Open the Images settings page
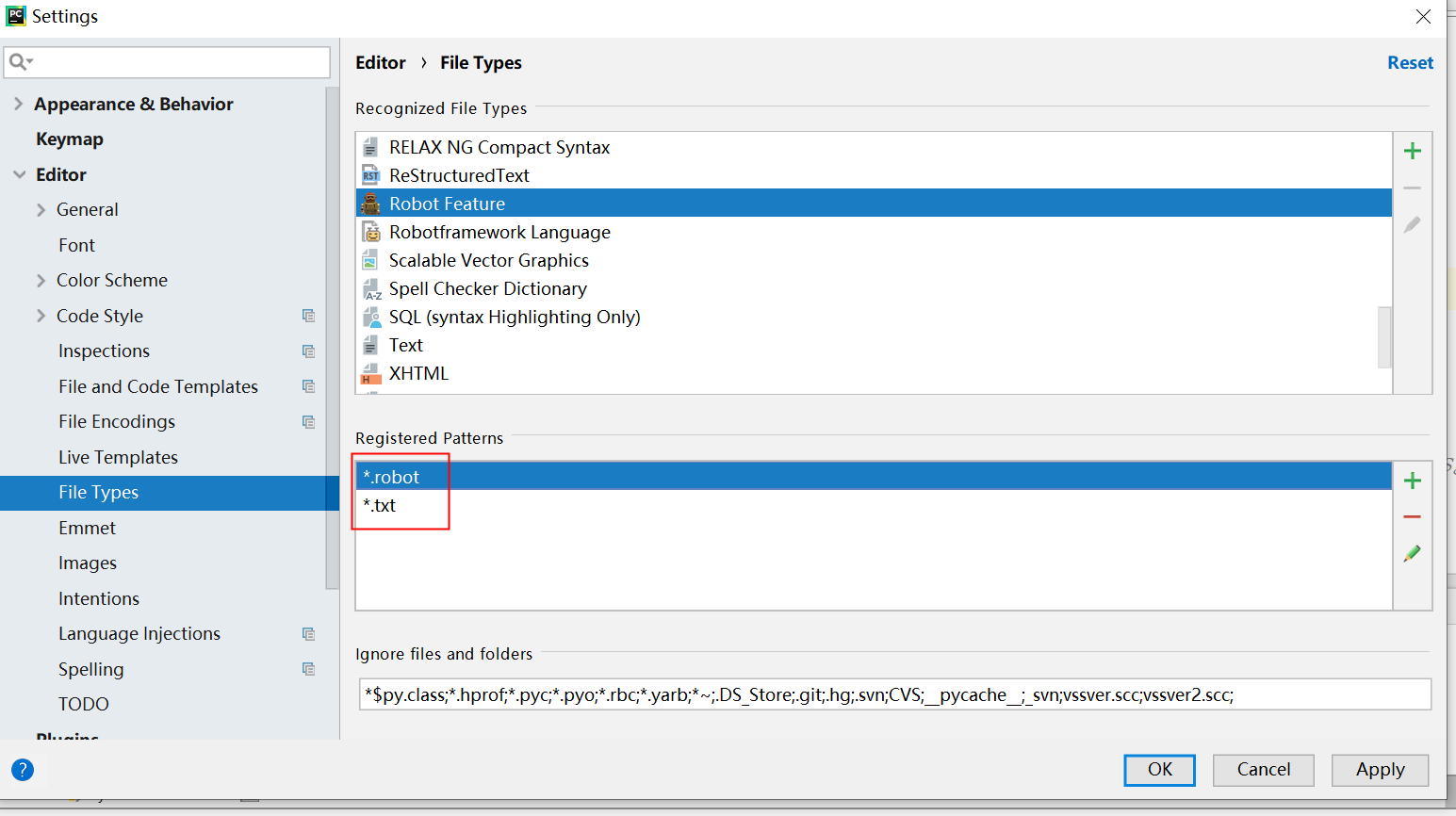 click(x=88, y=563)
